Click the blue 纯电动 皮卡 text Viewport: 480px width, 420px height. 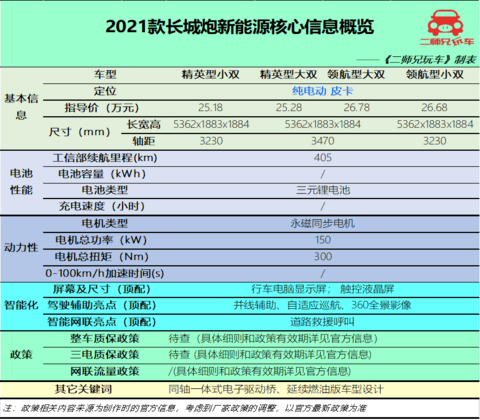pos(322,91)
